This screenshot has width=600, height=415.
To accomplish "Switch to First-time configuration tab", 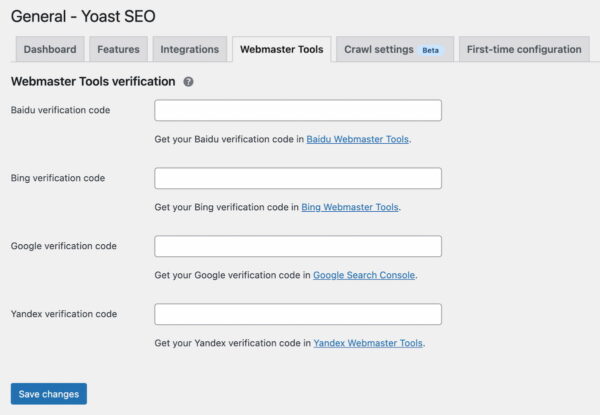I will (524, 49).
